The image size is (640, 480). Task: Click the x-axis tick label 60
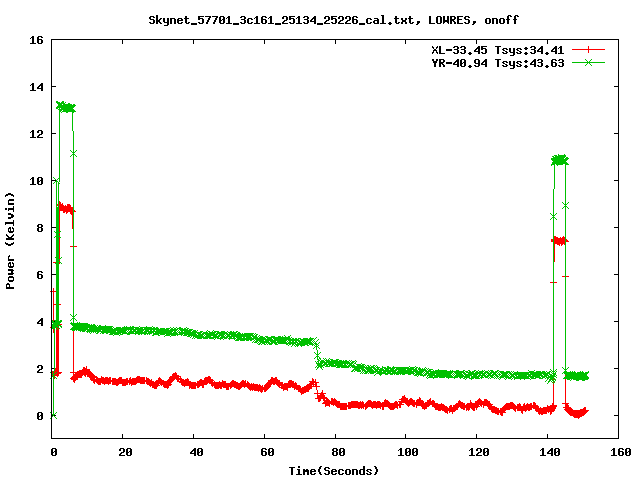[267, 452]
